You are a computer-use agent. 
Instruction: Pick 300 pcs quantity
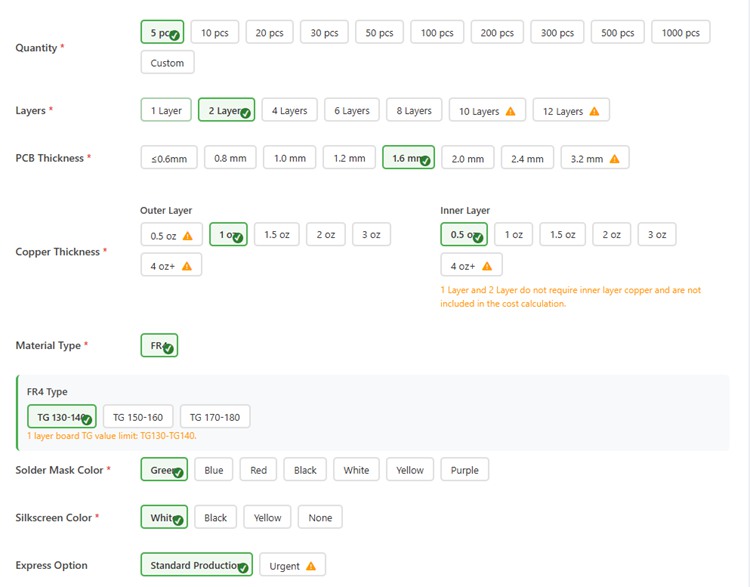tap(557, 33)
